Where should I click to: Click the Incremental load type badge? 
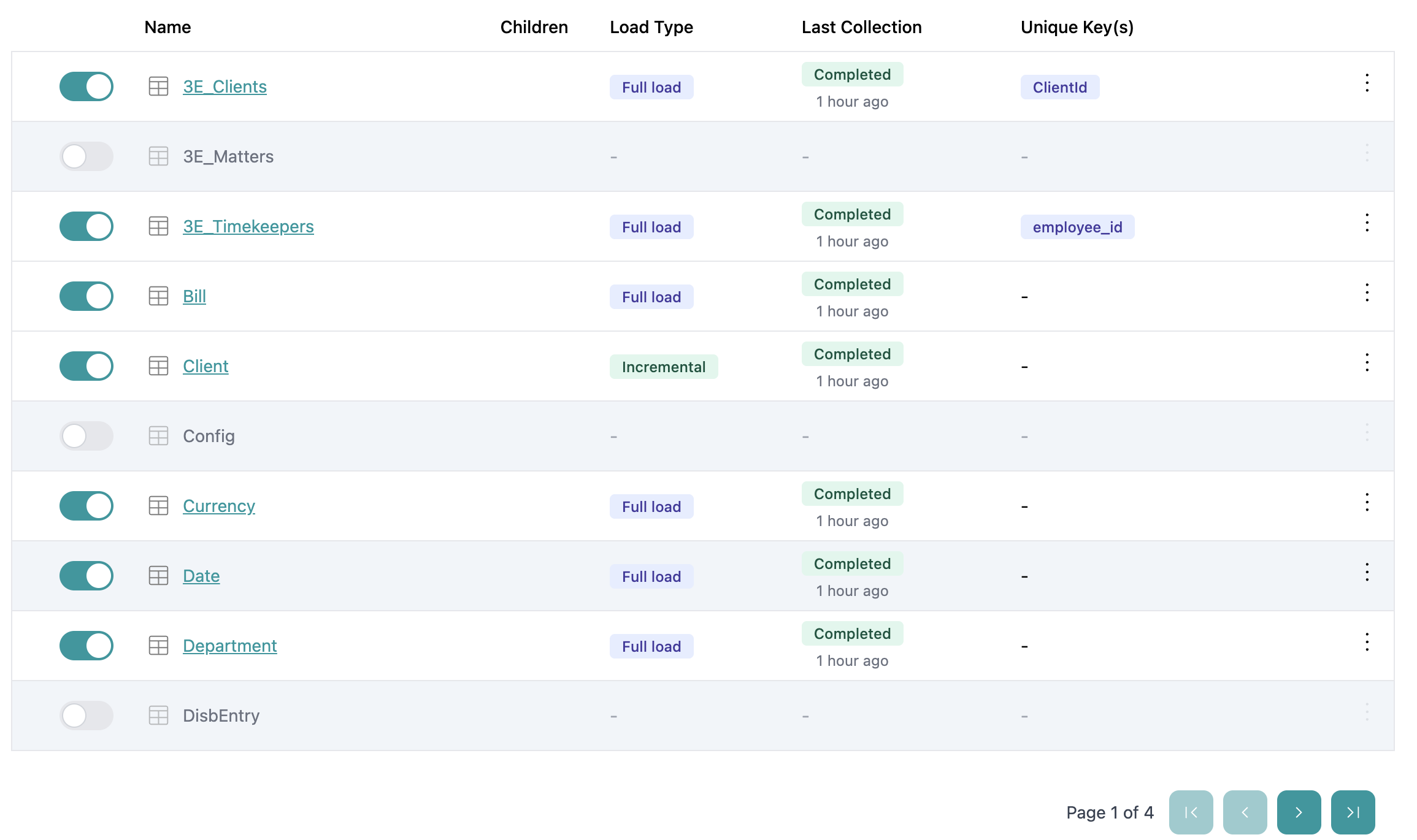[664, 367]
